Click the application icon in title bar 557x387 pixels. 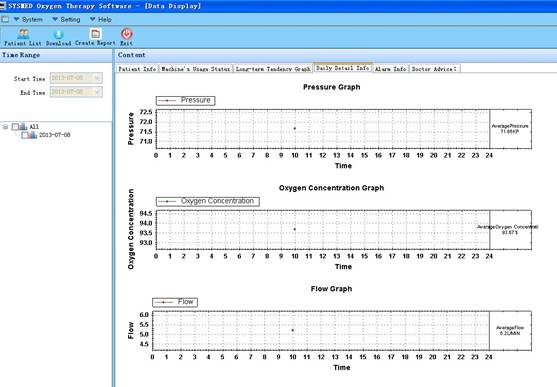click(3, 6)
